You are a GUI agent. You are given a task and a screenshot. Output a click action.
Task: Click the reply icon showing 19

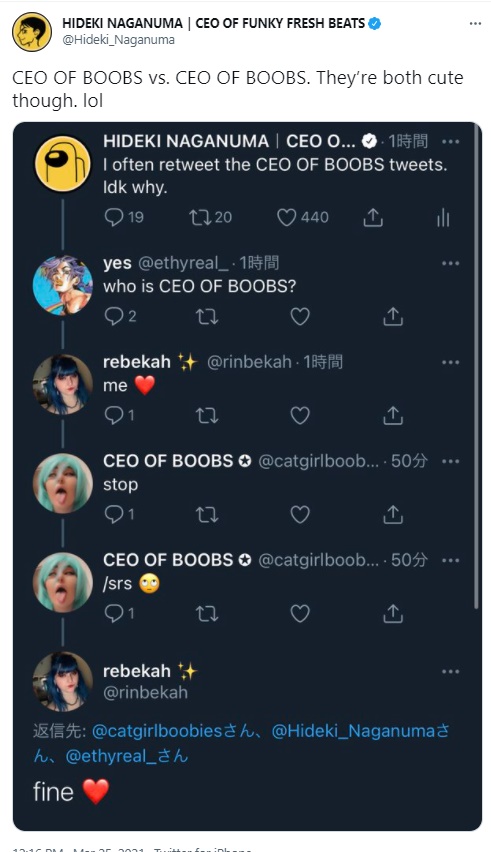click(x=114, y=217)
